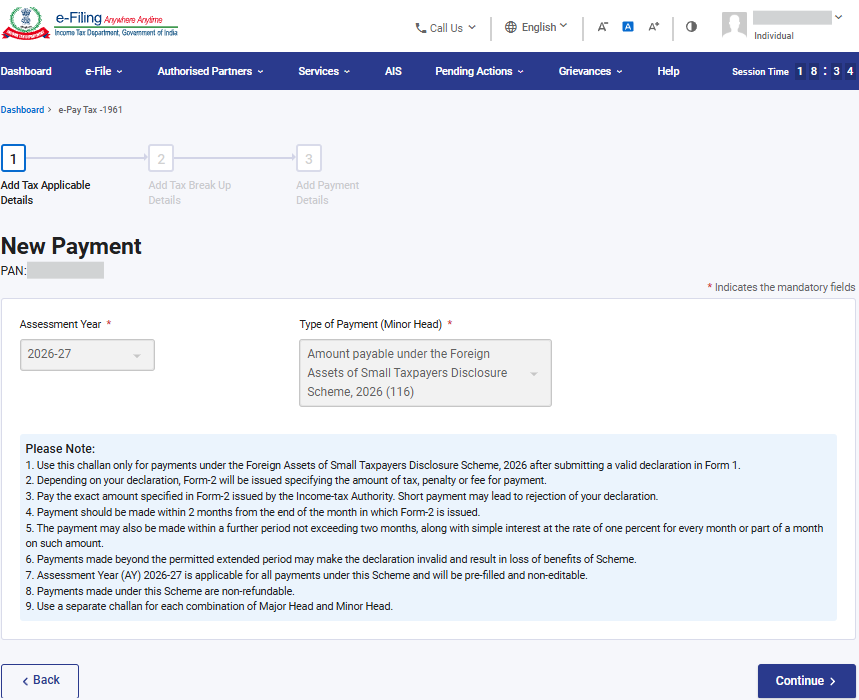Screen dimensions: 859x700
Task: Open the Assessment Year 2026-27 dropdown
Action: pos(87,354)
